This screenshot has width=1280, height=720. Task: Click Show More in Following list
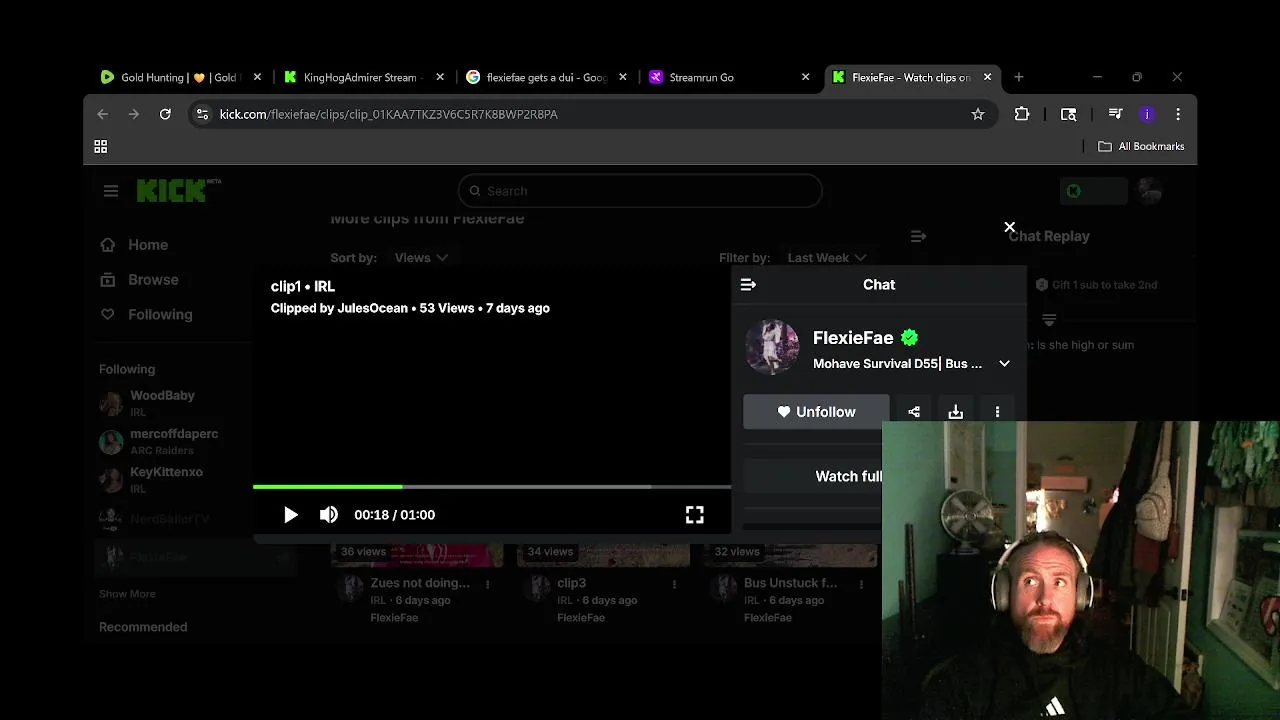pyautogui.click(x=127, y=594)
